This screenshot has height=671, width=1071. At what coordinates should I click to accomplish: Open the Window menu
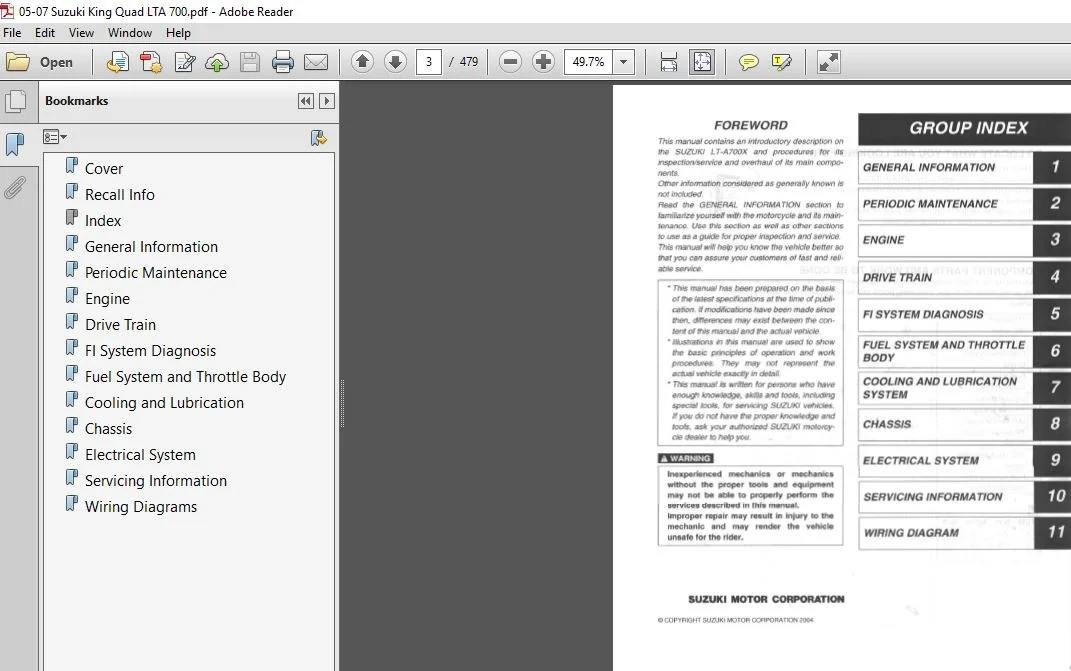(x=130, y=33)
